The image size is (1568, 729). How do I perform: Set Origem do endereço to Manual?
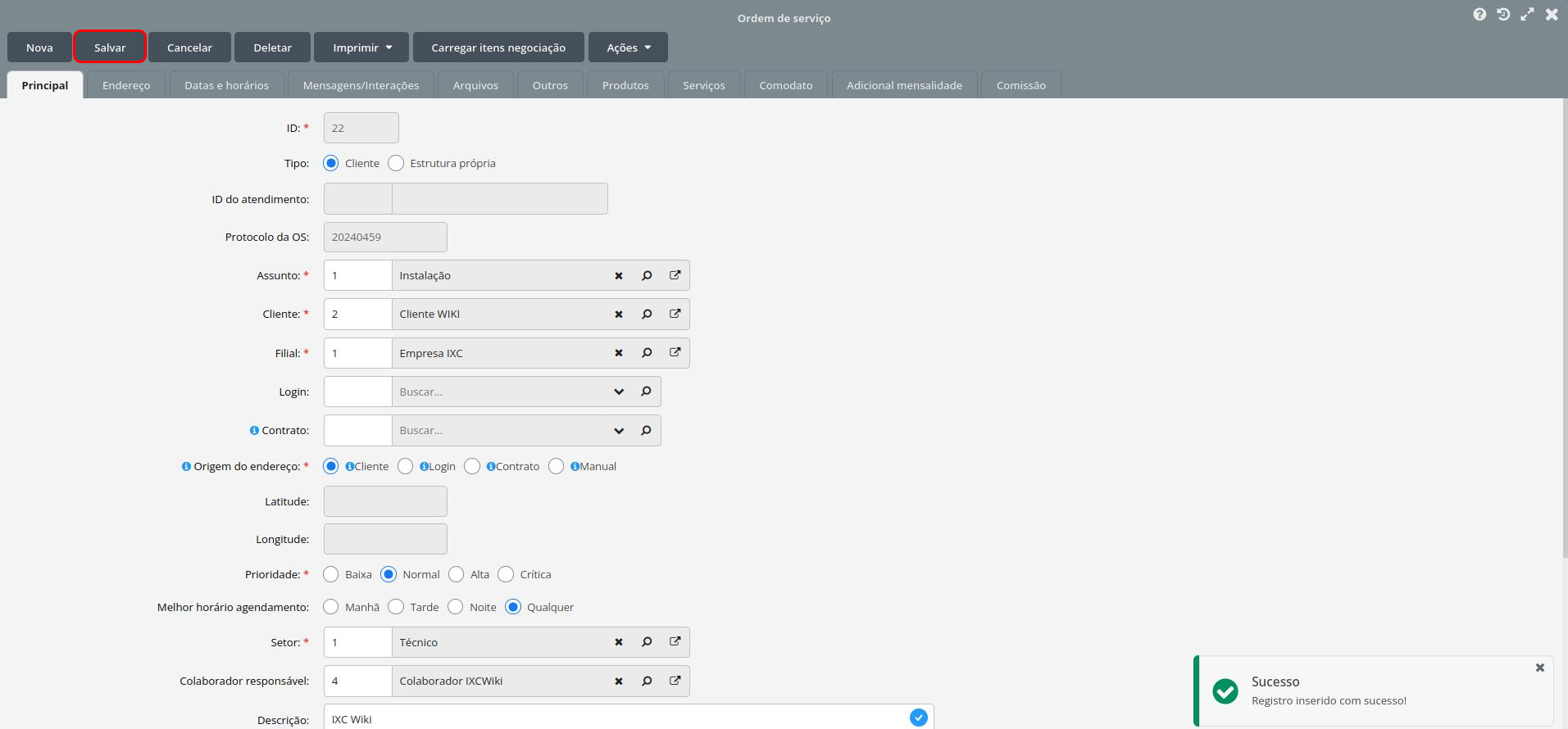pos(556,466)
